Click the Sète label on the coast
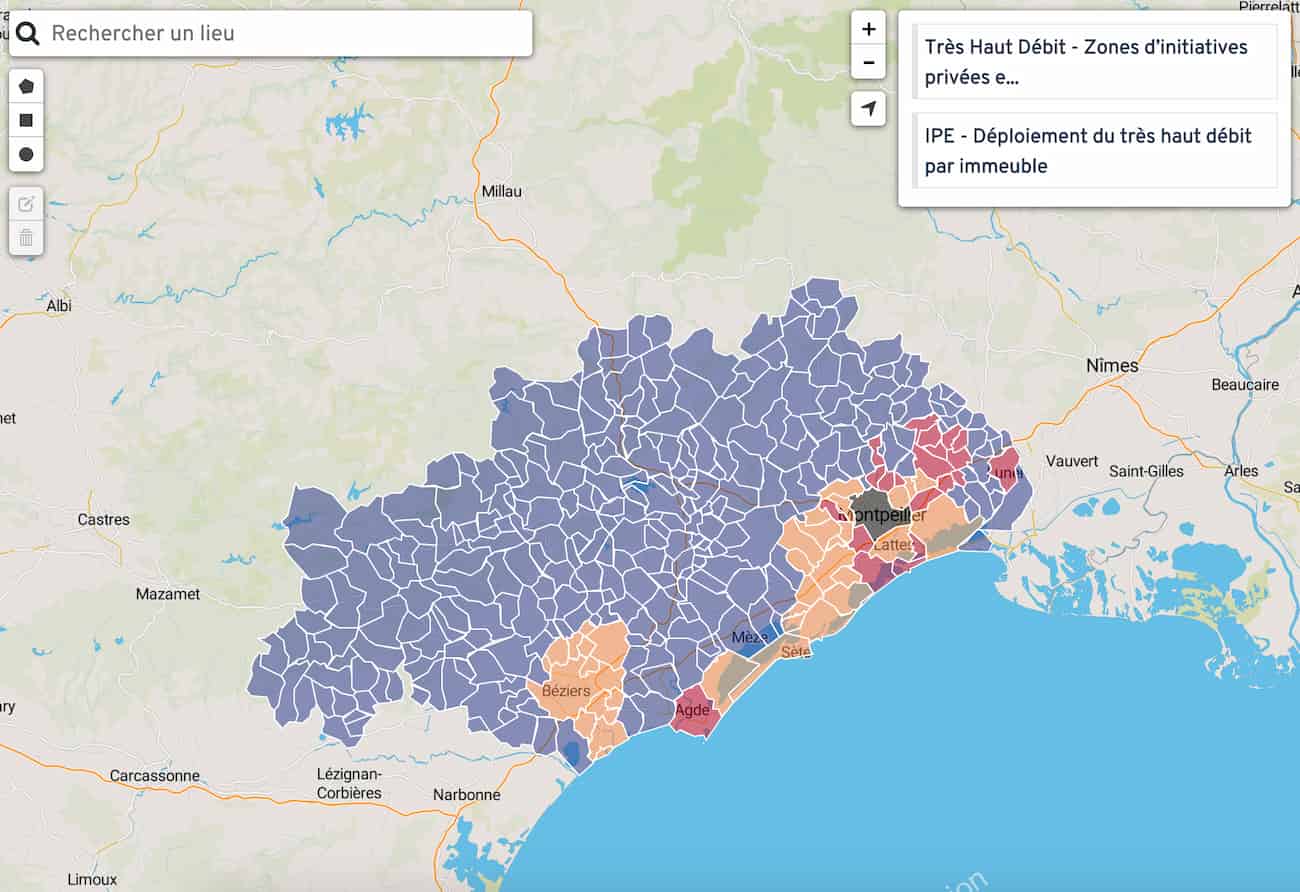 (796, 652)
